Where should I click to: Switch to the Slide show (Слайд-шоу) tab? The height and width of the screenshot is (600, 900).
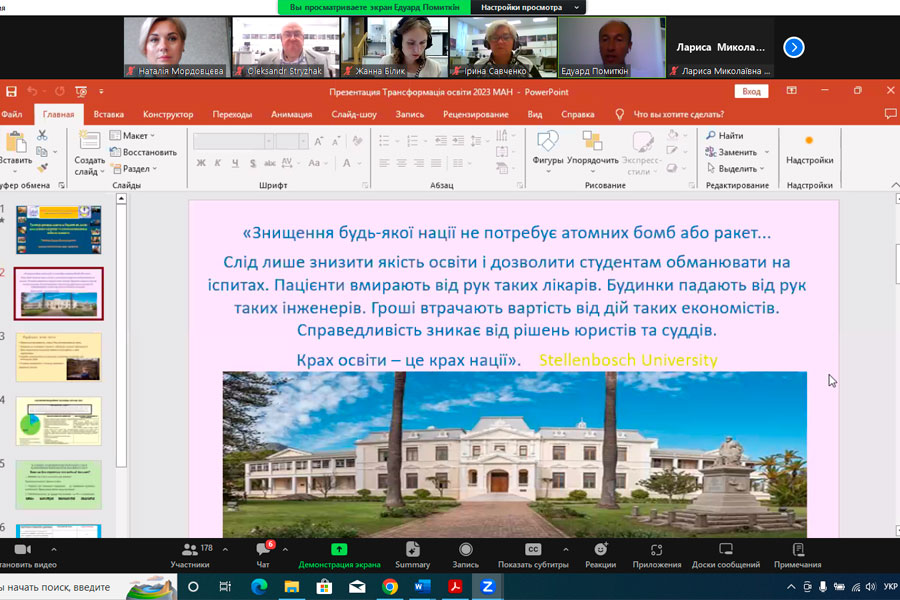pos(354,114)
